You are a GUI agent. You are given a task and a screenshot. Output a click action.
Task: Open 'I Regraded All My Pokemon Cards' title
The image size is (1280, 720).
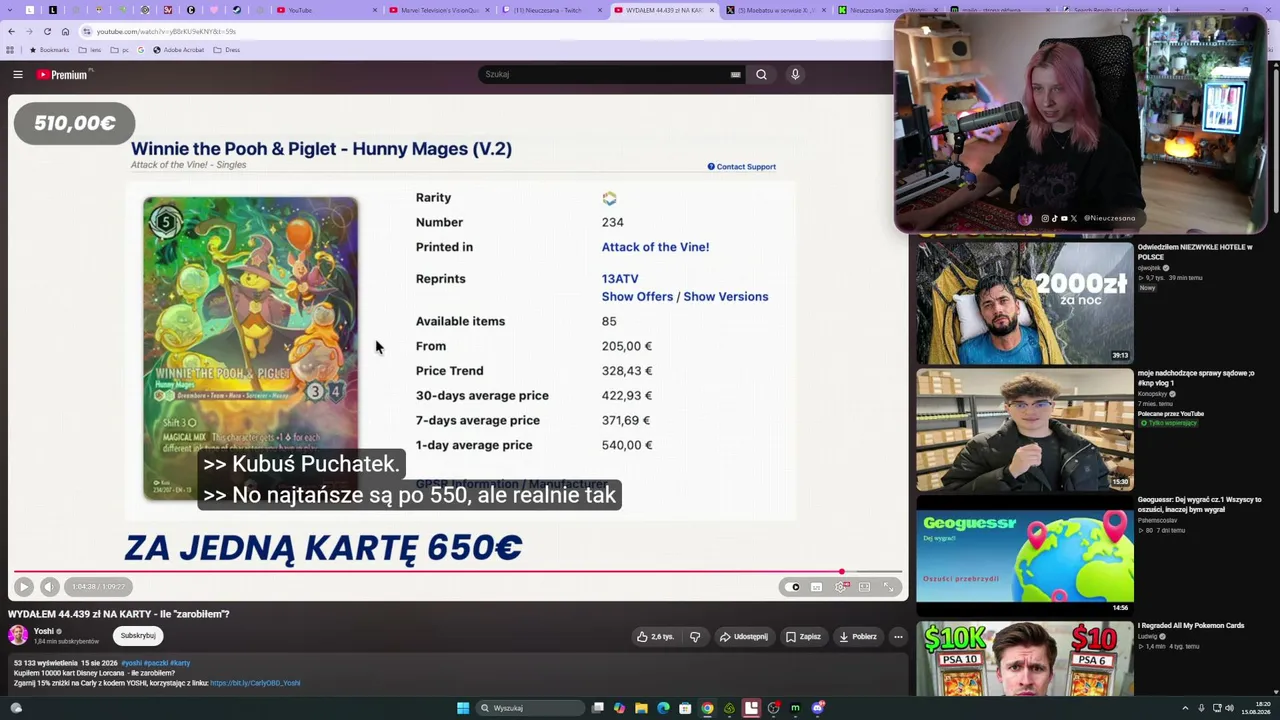[1190, 626]
